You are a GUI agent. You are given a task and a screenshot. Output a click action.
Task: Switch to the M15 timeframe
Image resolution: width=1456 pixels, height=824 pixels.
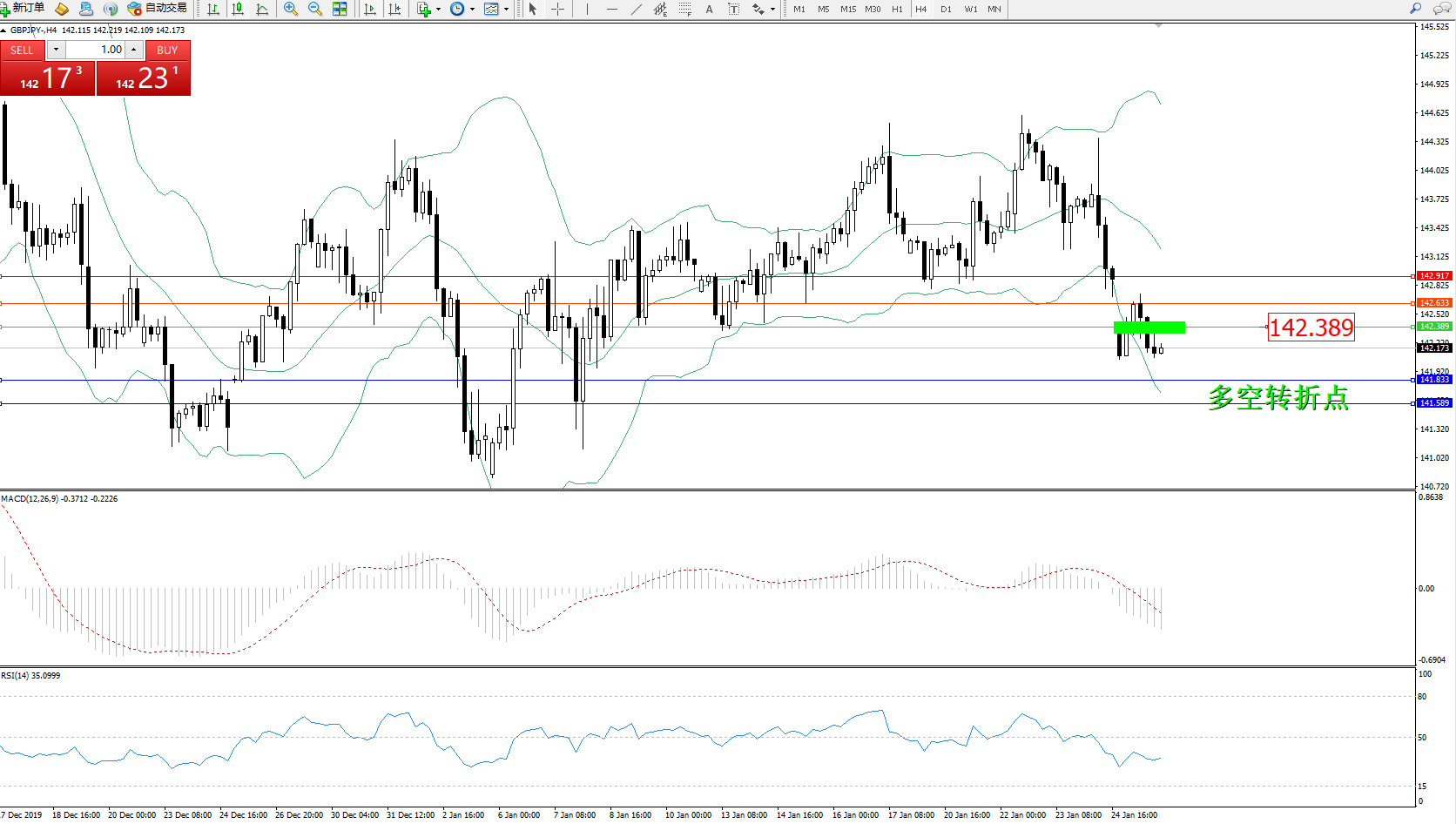click(847, 9)
